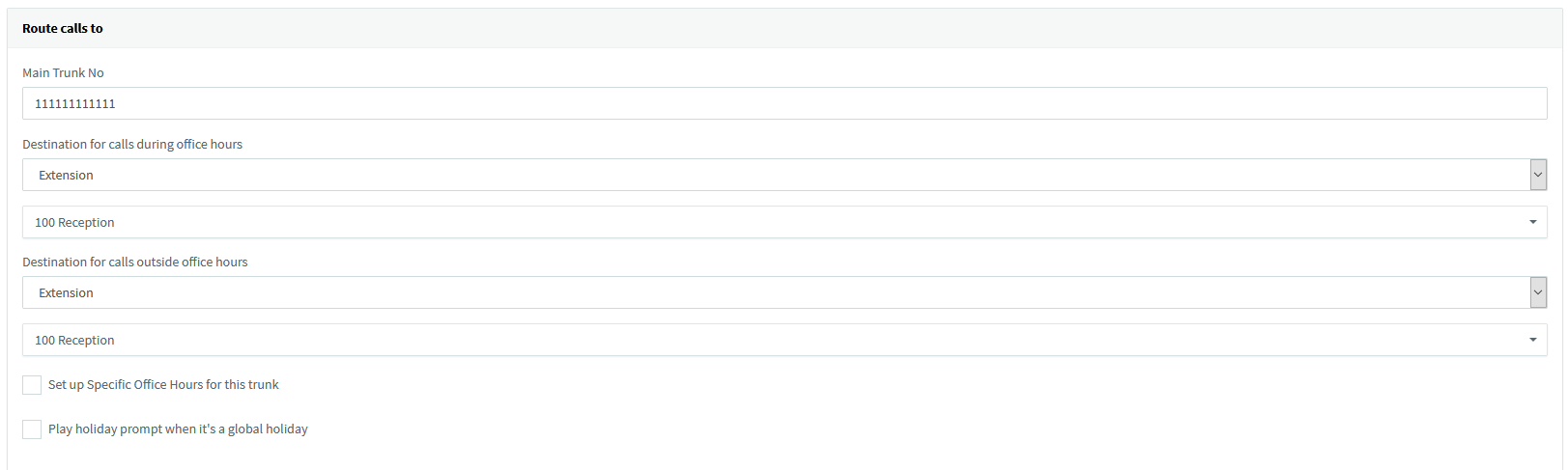
Task: Tick the Play holiday prompt checkbox
Action: (32, 429)
